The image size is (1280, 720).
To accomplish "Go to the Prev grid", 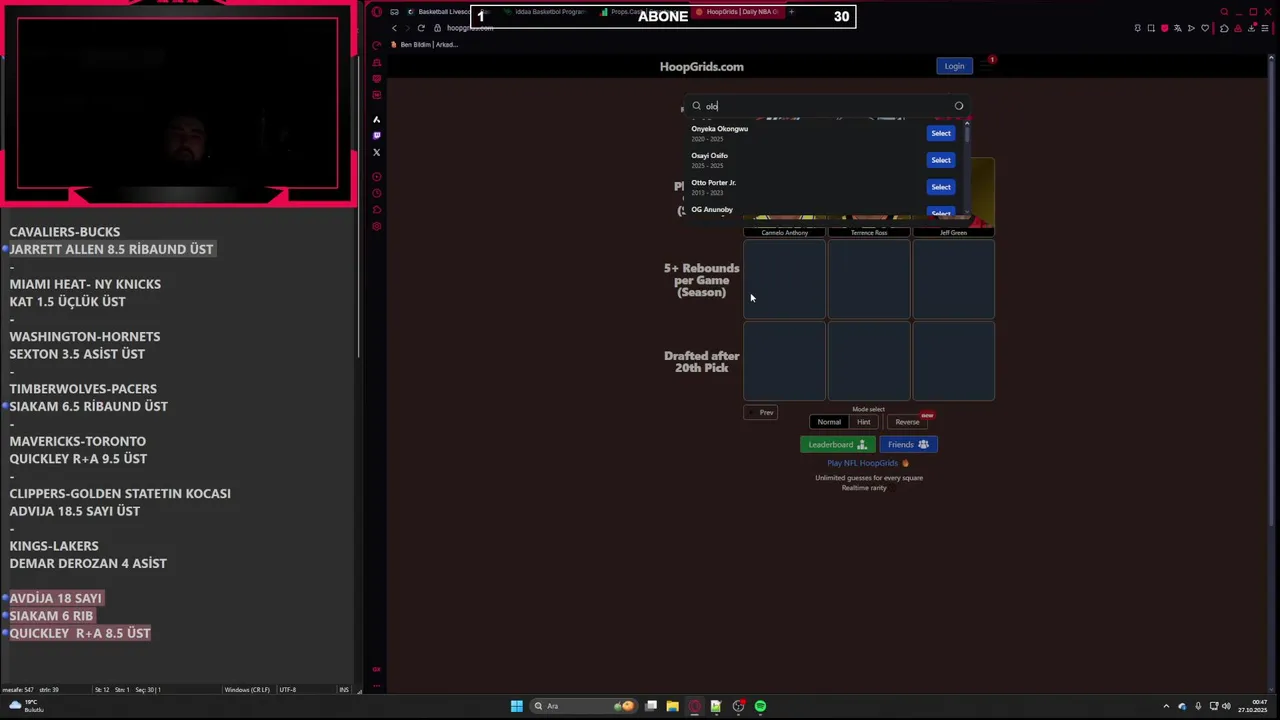I will (761, 412).
